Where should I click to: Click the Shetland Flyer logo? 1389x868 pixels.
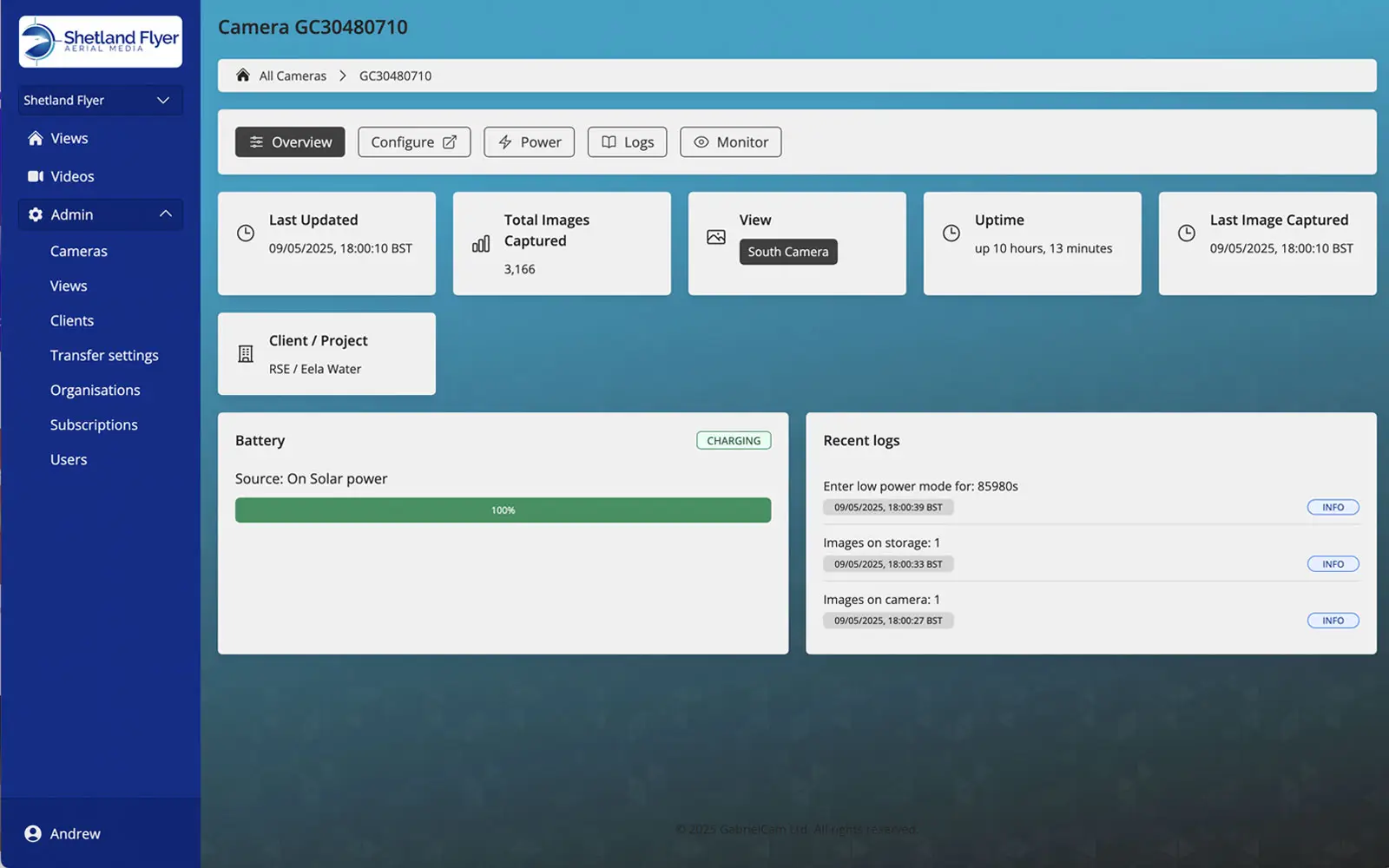(99, 41)
